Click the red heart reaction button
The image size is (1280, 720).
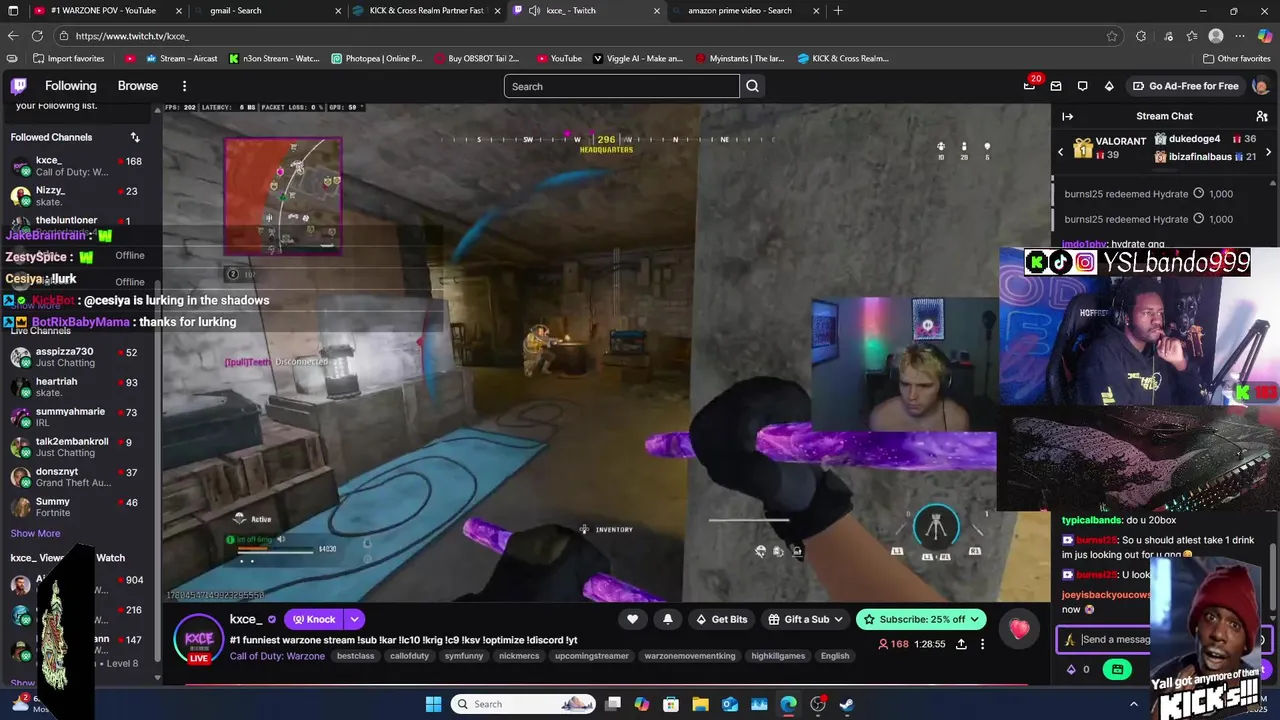(1019, 629)
